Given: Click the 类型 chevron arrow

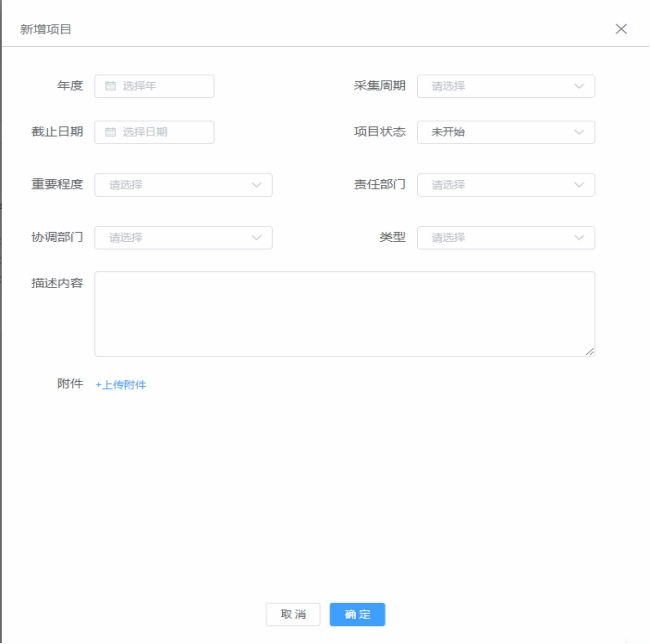Looking at the screenshot, I should [x=579, y=238].
